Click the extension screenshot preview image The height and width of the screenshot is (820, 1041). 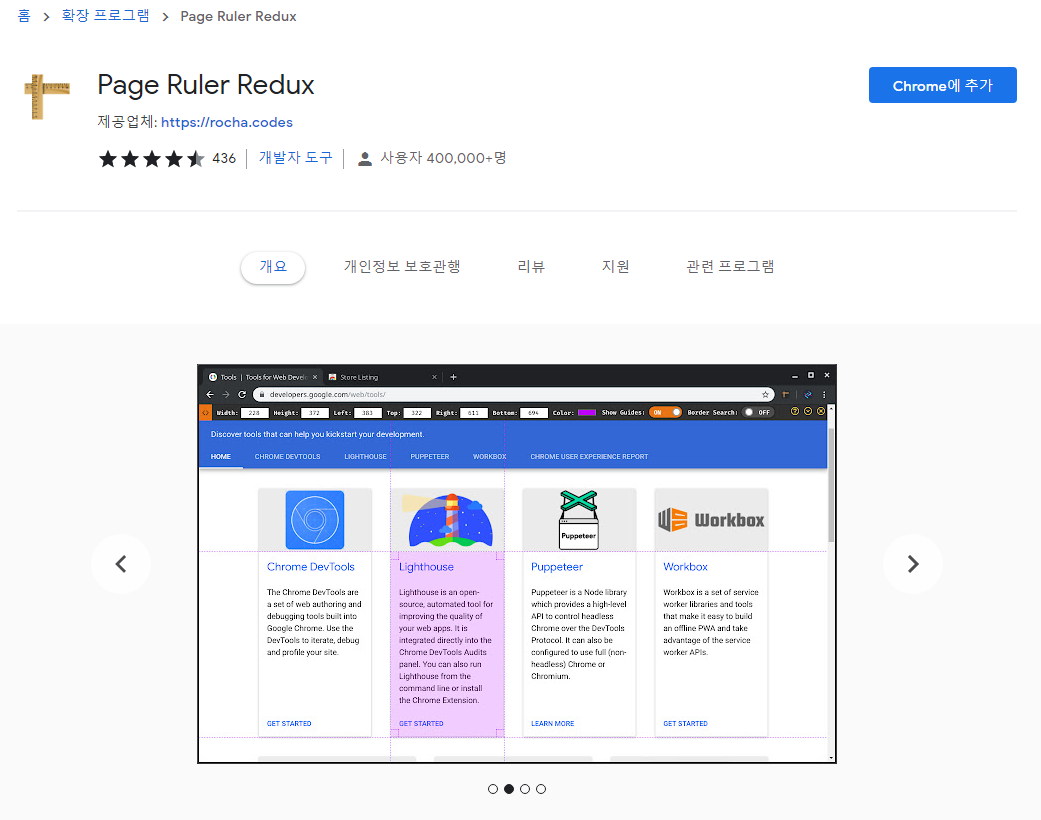[517, 564]
